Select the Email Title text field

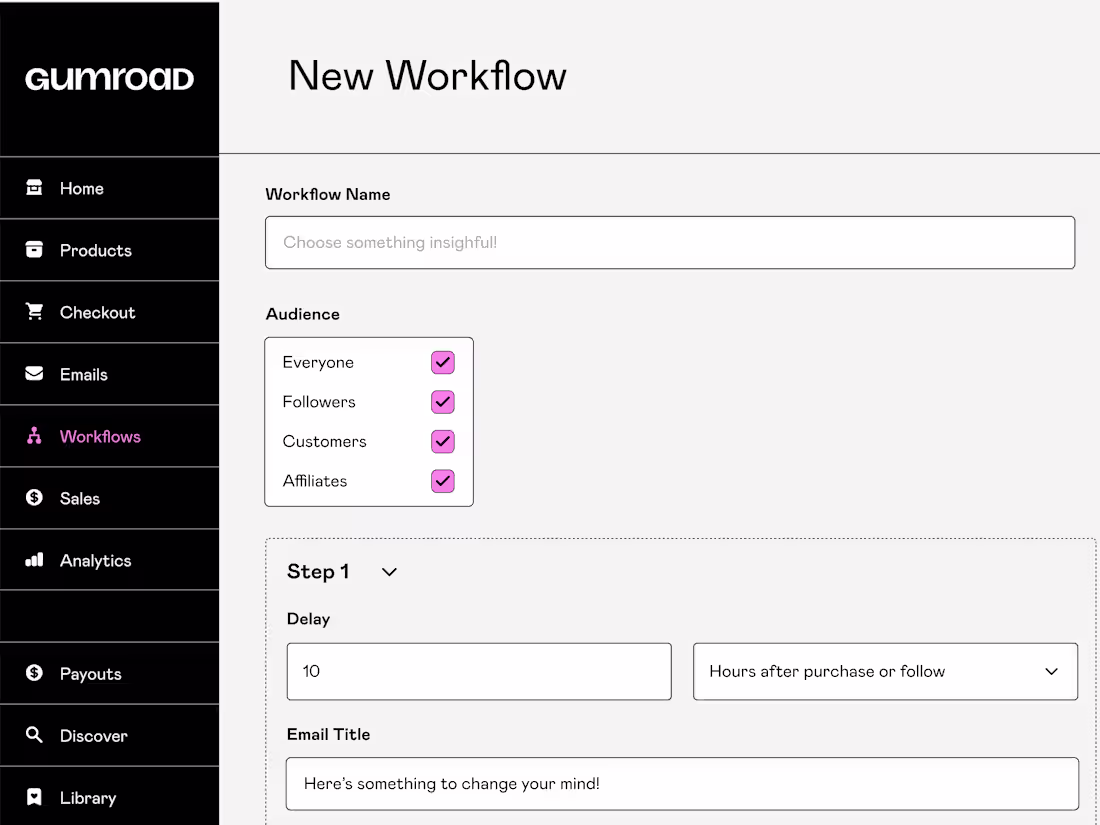click(x=682, y=784)
